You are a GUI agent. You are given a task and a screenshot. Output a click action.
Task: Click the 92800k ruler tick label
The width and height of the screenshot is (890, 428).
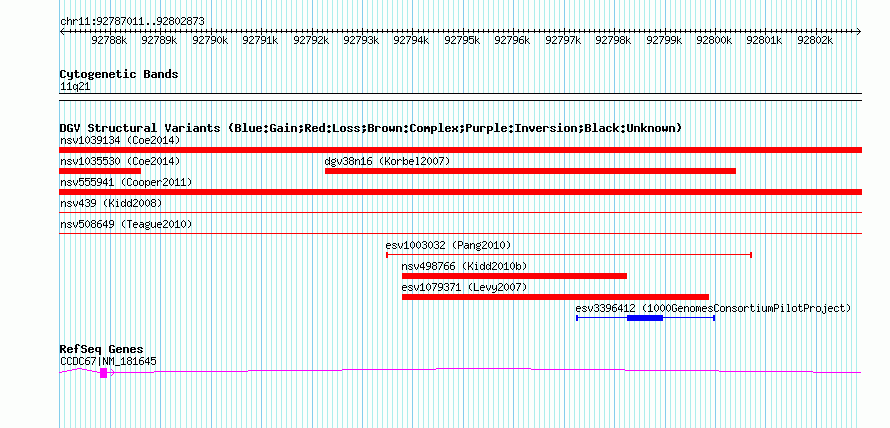point(715,40)
